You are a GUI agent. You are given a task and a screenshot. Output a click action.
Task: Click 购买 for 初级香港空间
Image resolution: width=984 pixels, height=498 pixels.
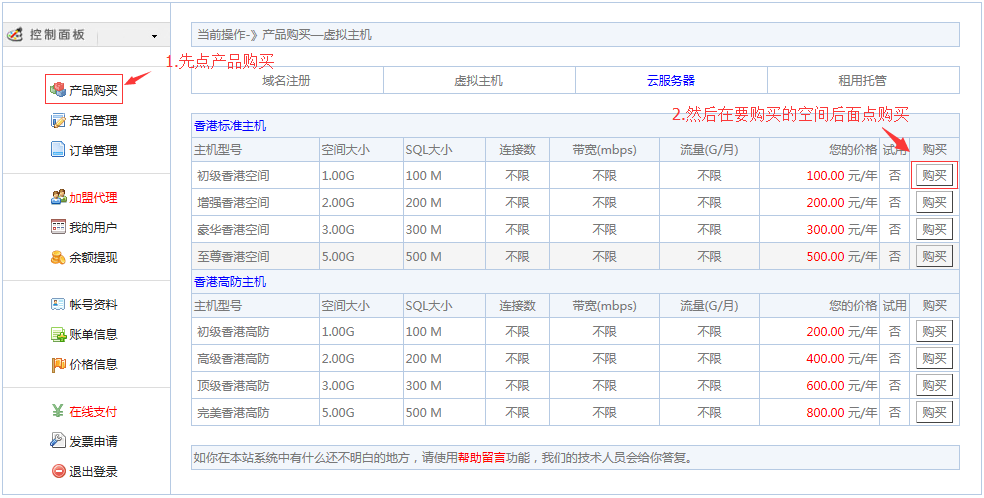[934, 176]
